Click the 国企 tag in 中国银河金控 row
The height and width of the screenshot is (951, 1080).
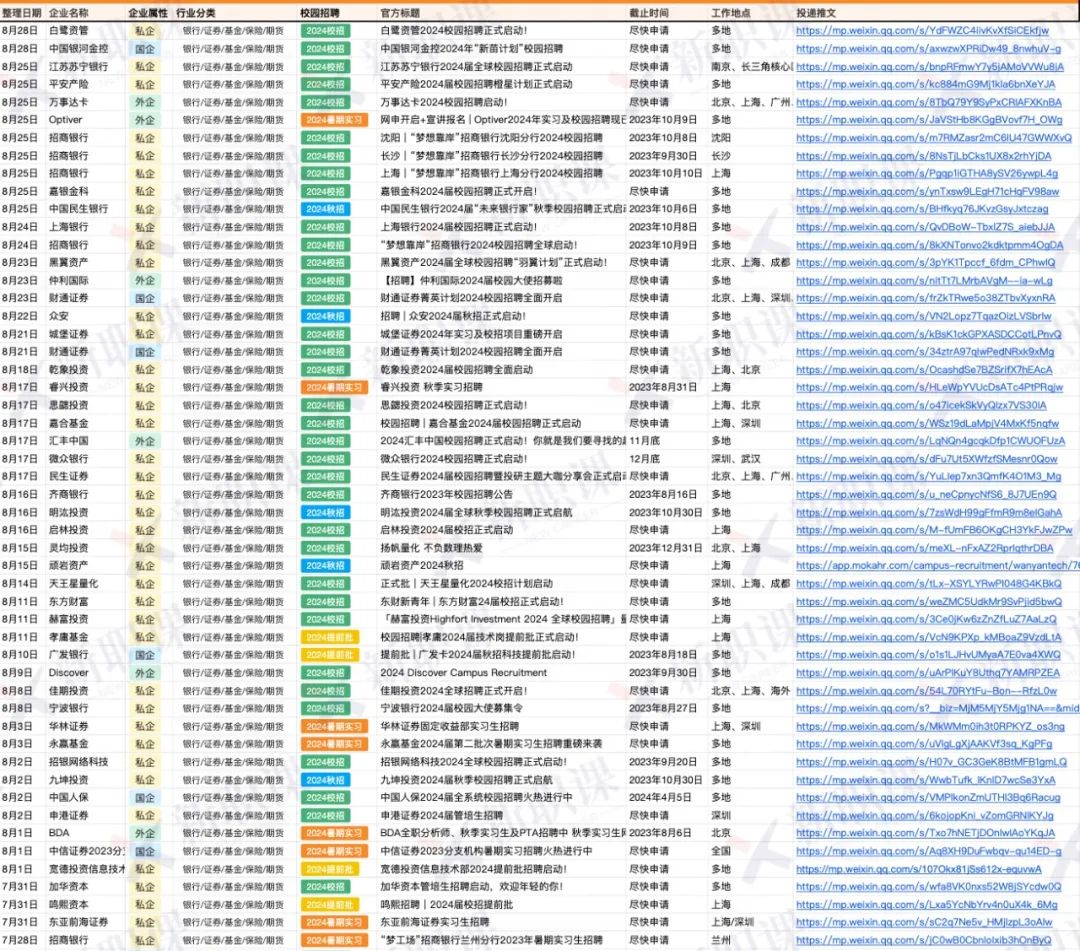[x=145, y=49]
